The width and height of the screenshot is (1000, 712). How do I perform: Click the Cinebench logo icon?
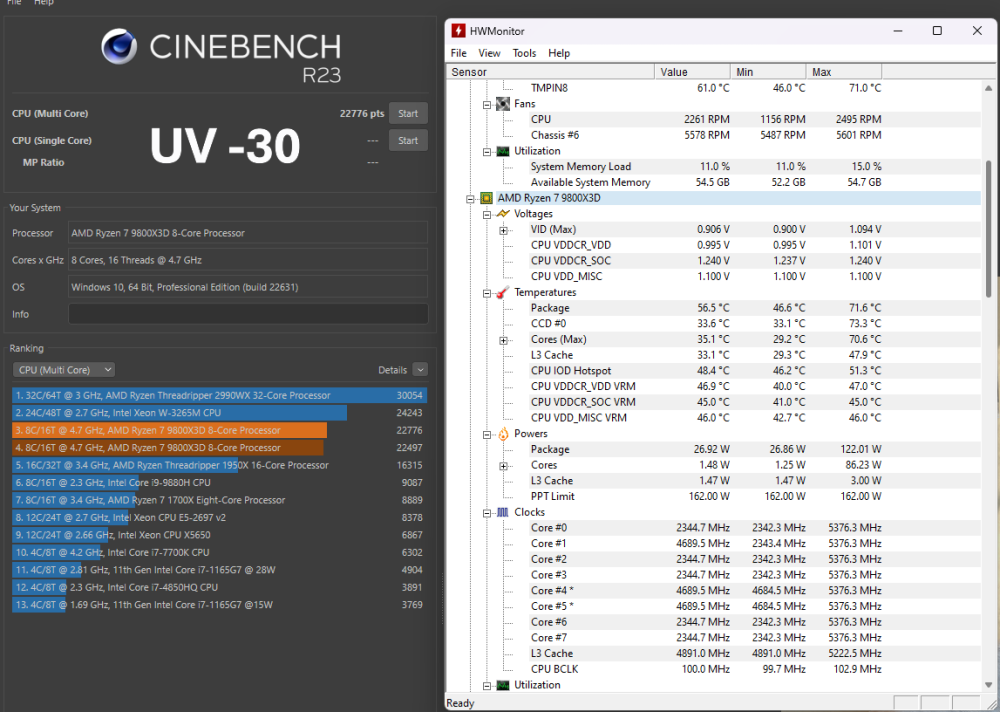(120, 47)
